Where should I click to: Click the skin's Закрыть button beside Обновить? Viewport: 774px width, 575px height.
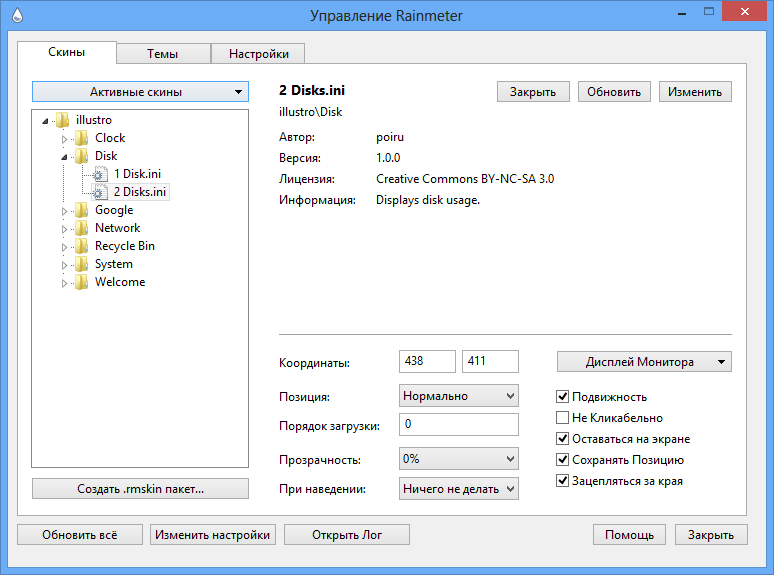[533, 92]
